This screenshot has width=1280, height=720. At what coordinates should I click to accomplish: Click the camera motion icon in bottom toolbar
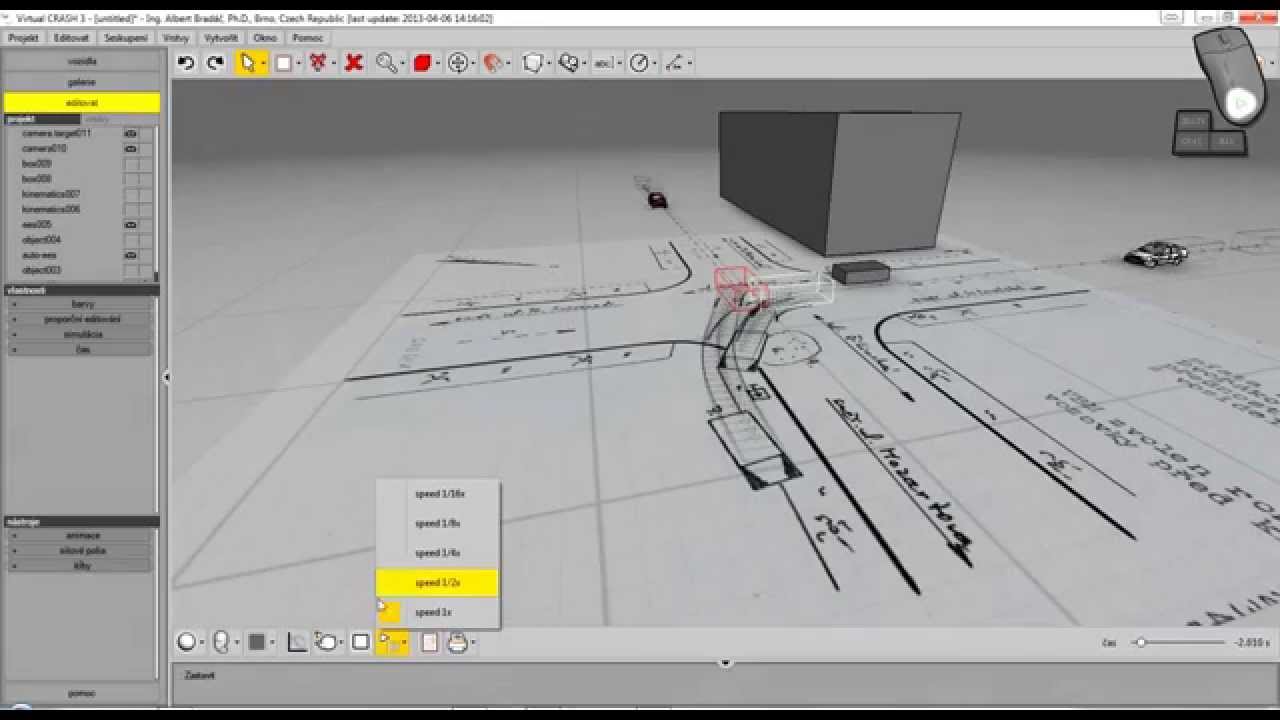pyautogui.click(x=327, y=642)
